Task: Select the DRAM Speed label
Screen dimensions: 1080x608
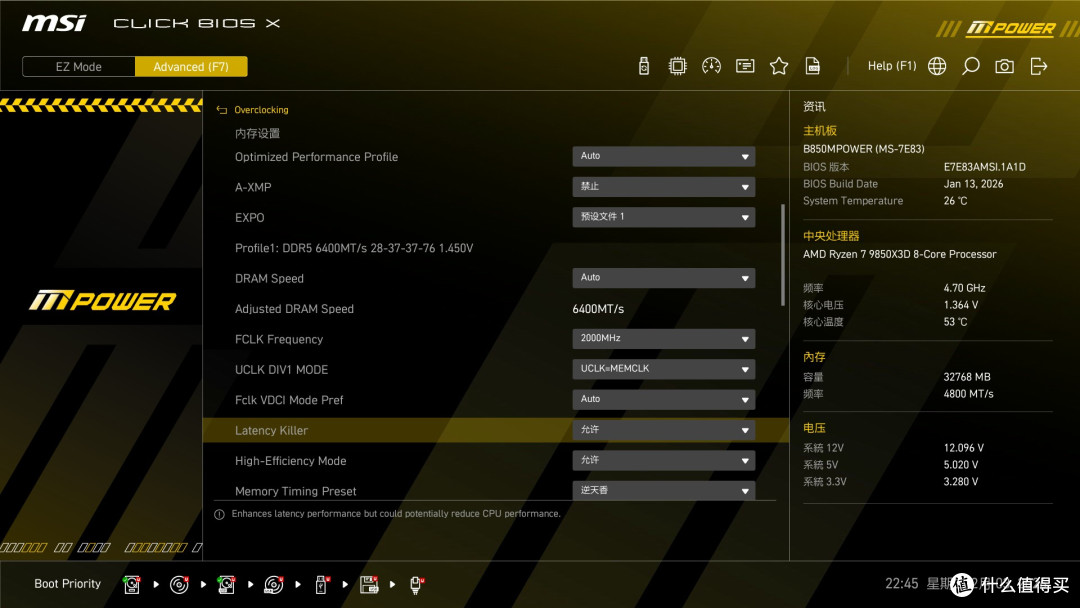Action: point(269,278)
